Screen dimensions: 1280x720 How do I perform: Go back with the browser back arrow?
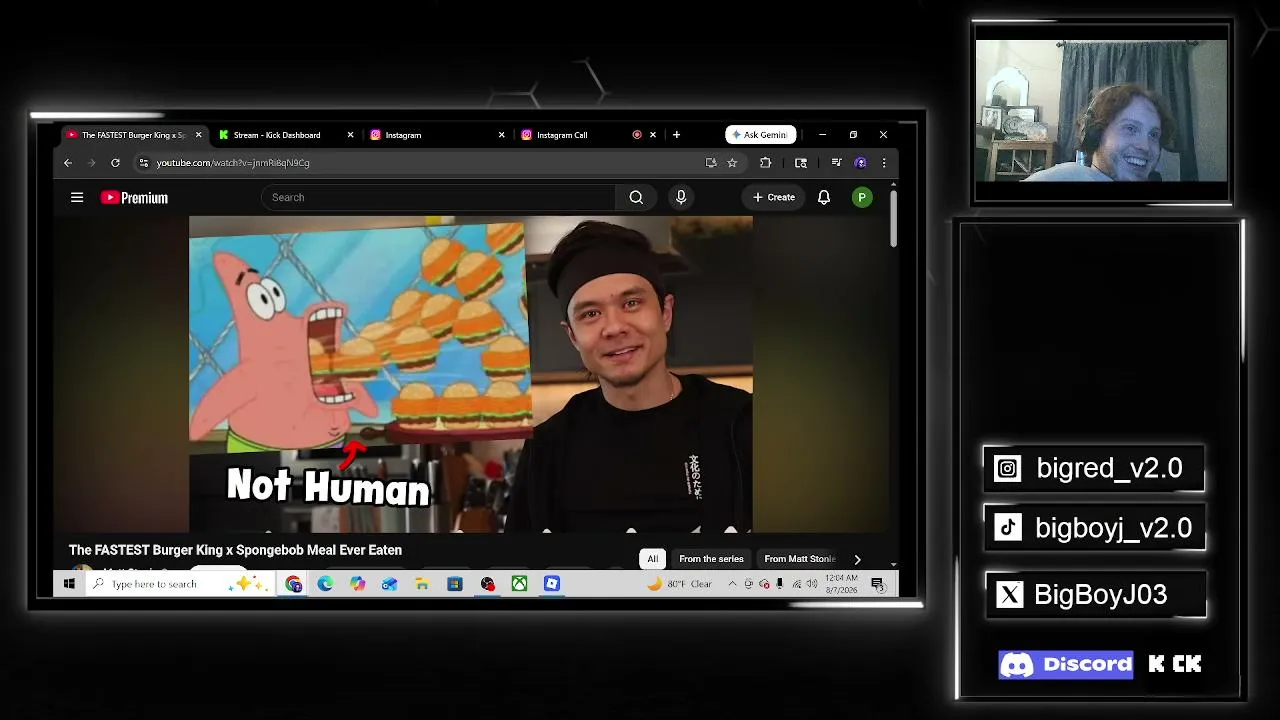pyautogui.click(x=68, y=163)
